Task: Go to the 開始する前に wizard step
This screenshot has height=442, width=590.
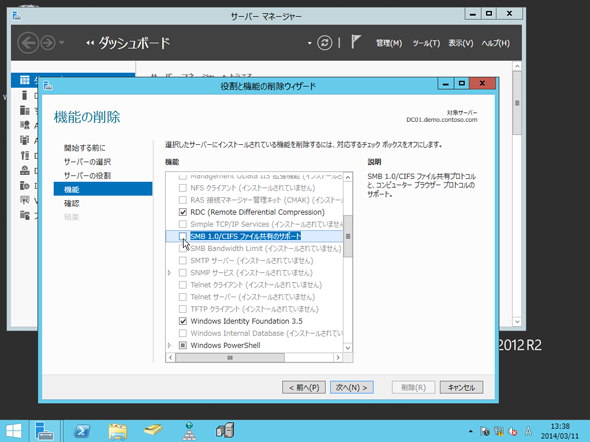Action: click(85, 148)
